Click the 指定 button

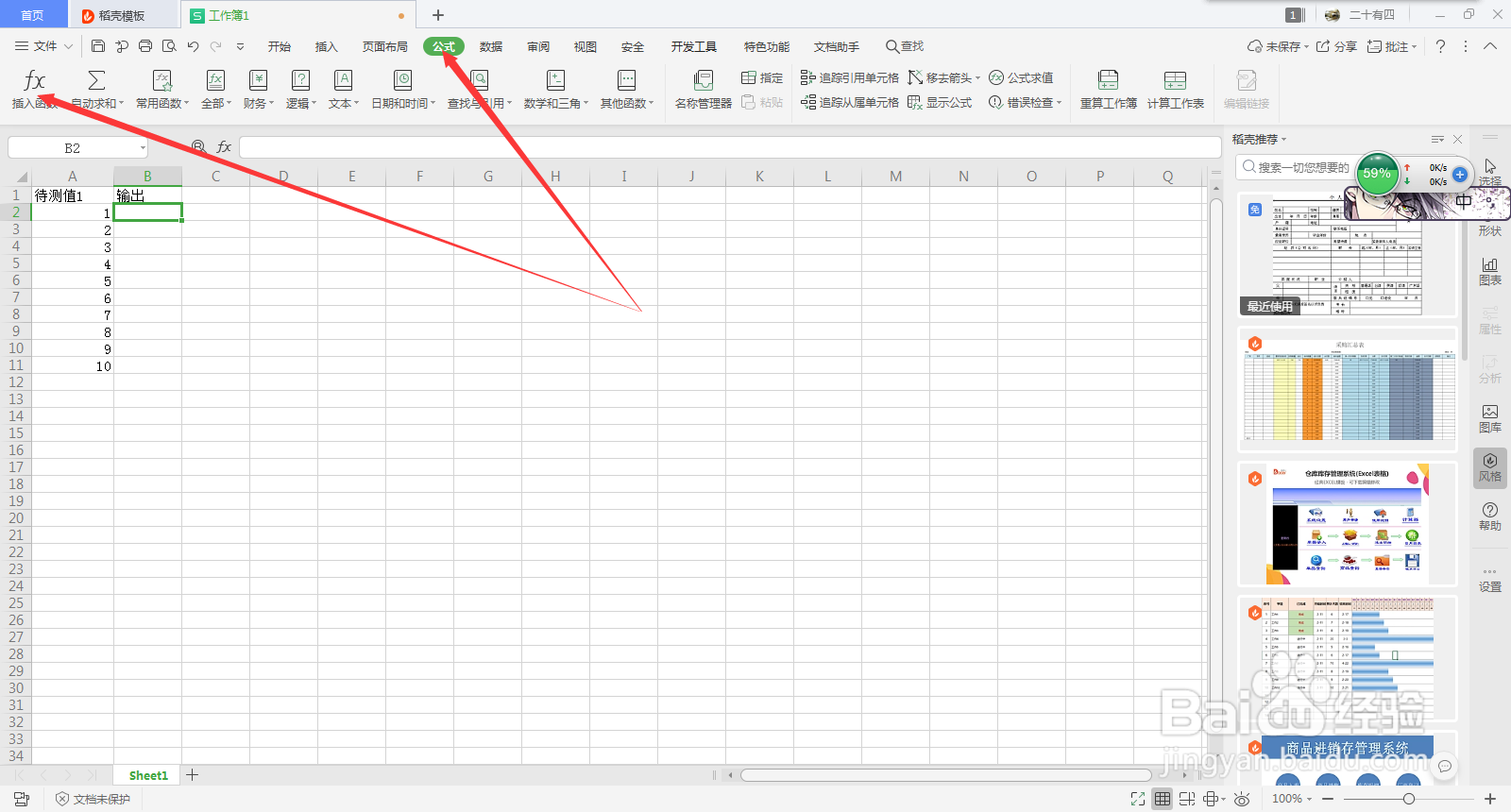[762, 77]
